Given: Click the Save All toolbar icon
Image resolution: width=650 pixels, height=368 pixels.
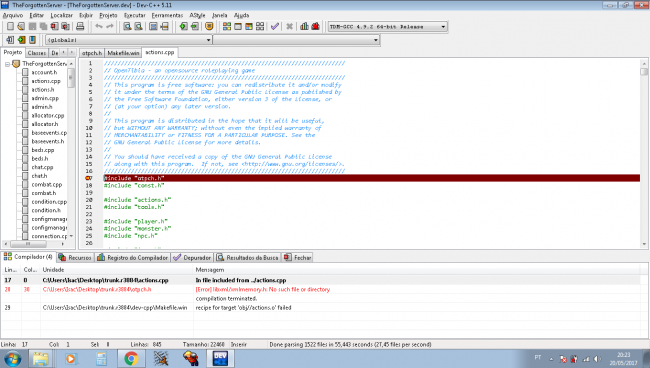Looking at the screenshot, I should click(x=43, y=26).
